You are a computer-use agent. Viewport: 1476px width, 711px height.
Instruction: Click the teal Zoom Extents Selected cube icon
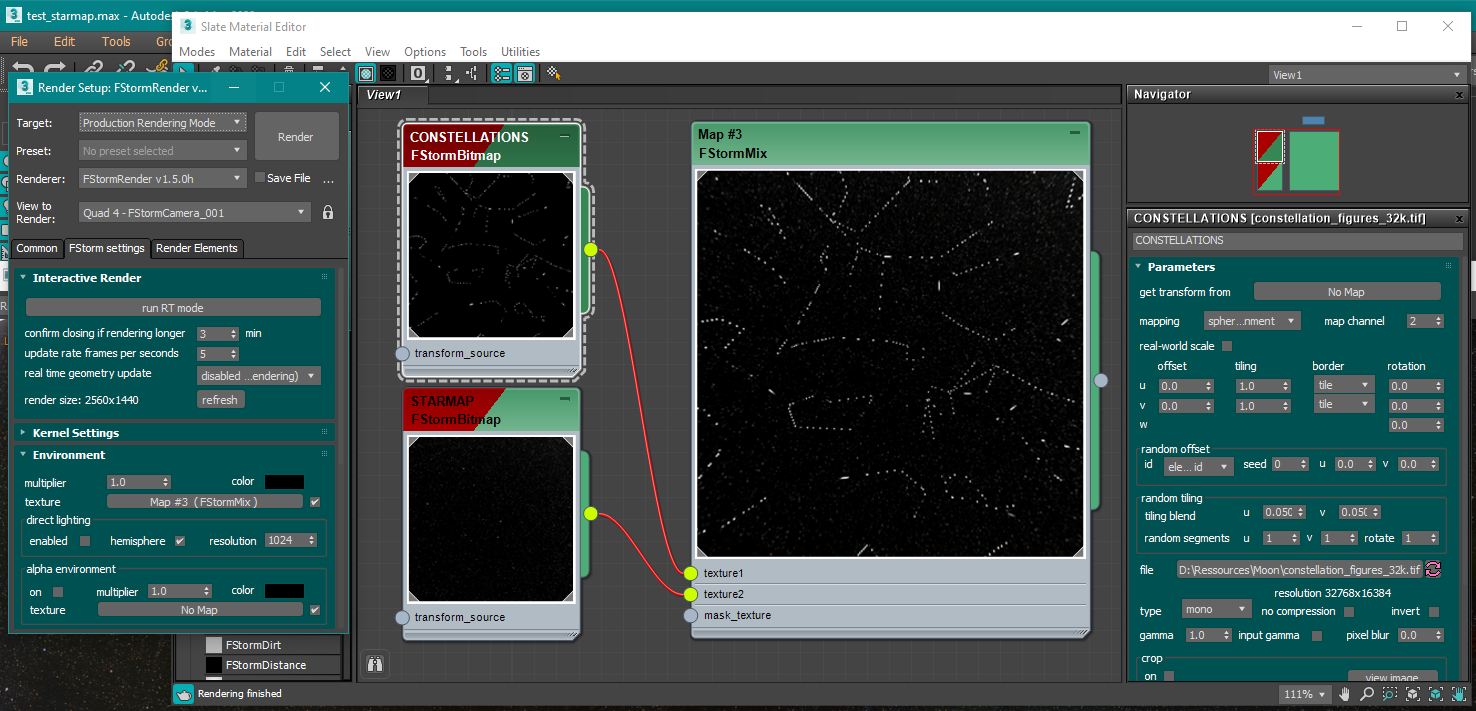(1435, 694)
